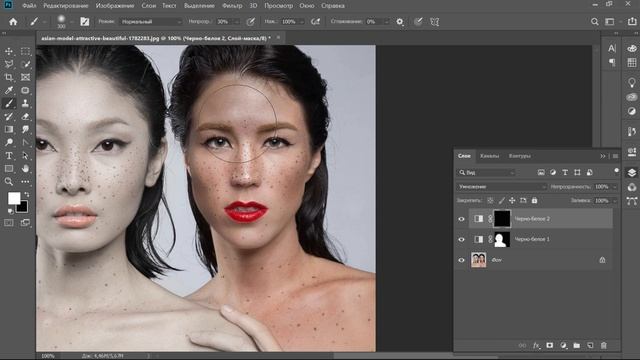640x360 pixels.
Task: Delete the selected layer with trash icon
Action: [604, 345]
